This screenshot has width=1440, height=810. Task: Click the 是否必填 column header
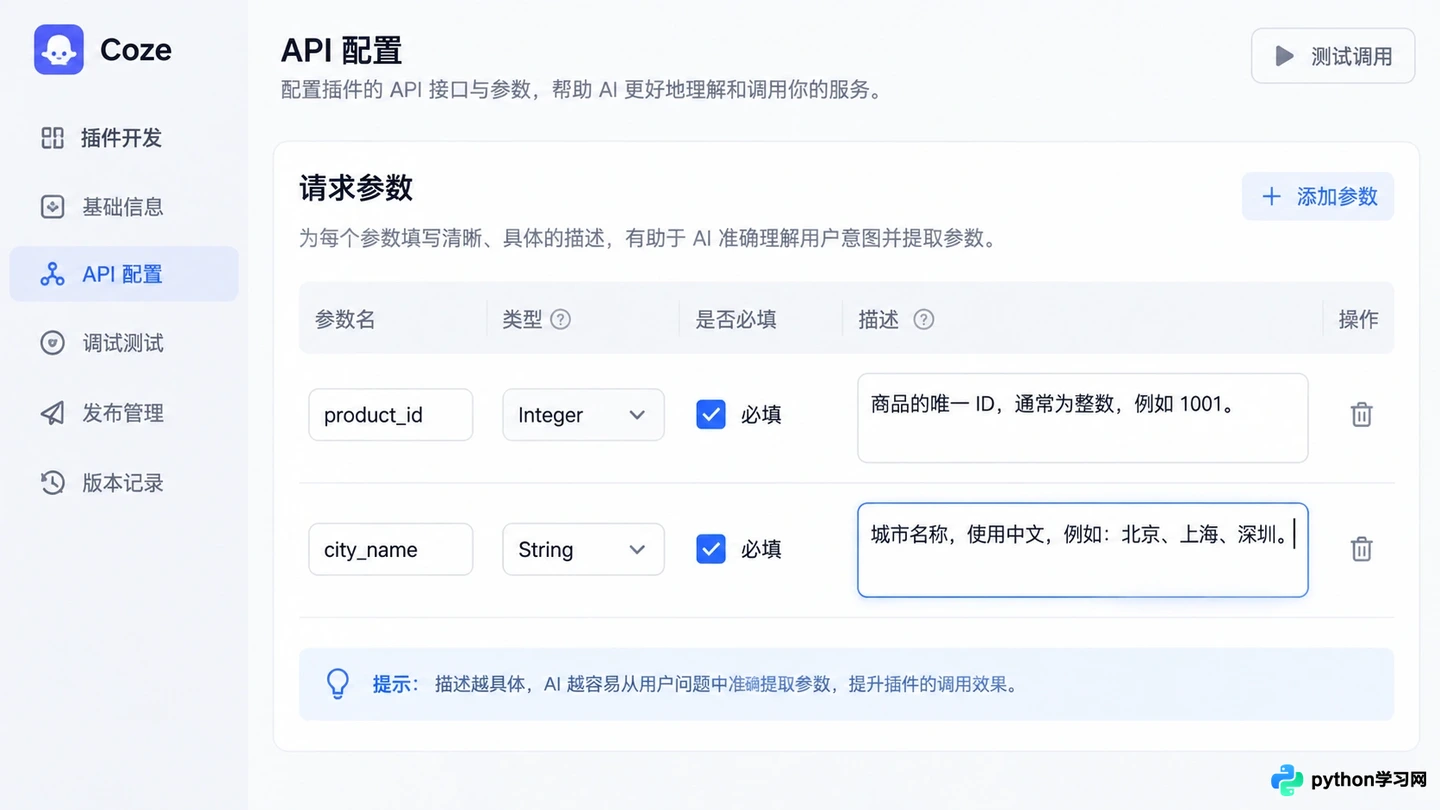point(736,320)
